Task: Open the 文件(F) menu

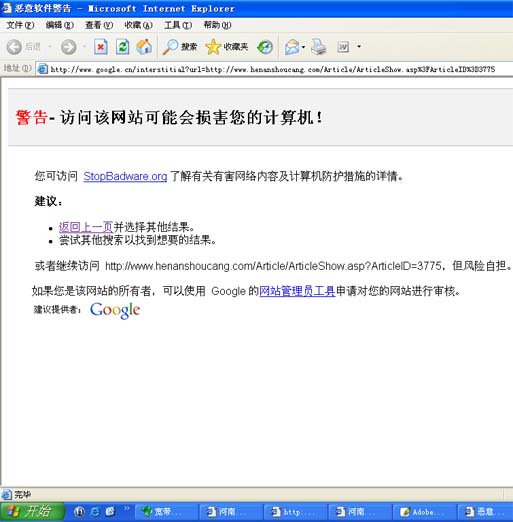Action: pos(20,25)
